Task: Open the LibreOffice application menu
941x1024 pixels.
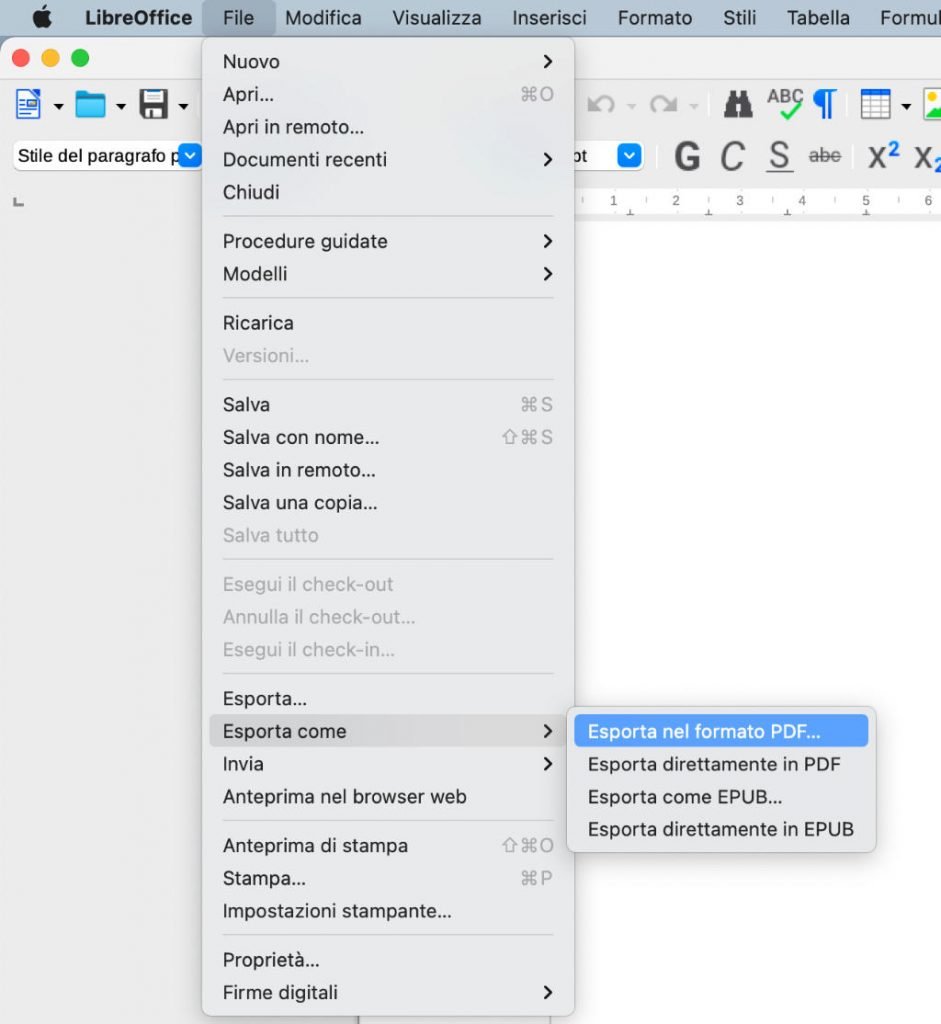Action: coord(138,18)
